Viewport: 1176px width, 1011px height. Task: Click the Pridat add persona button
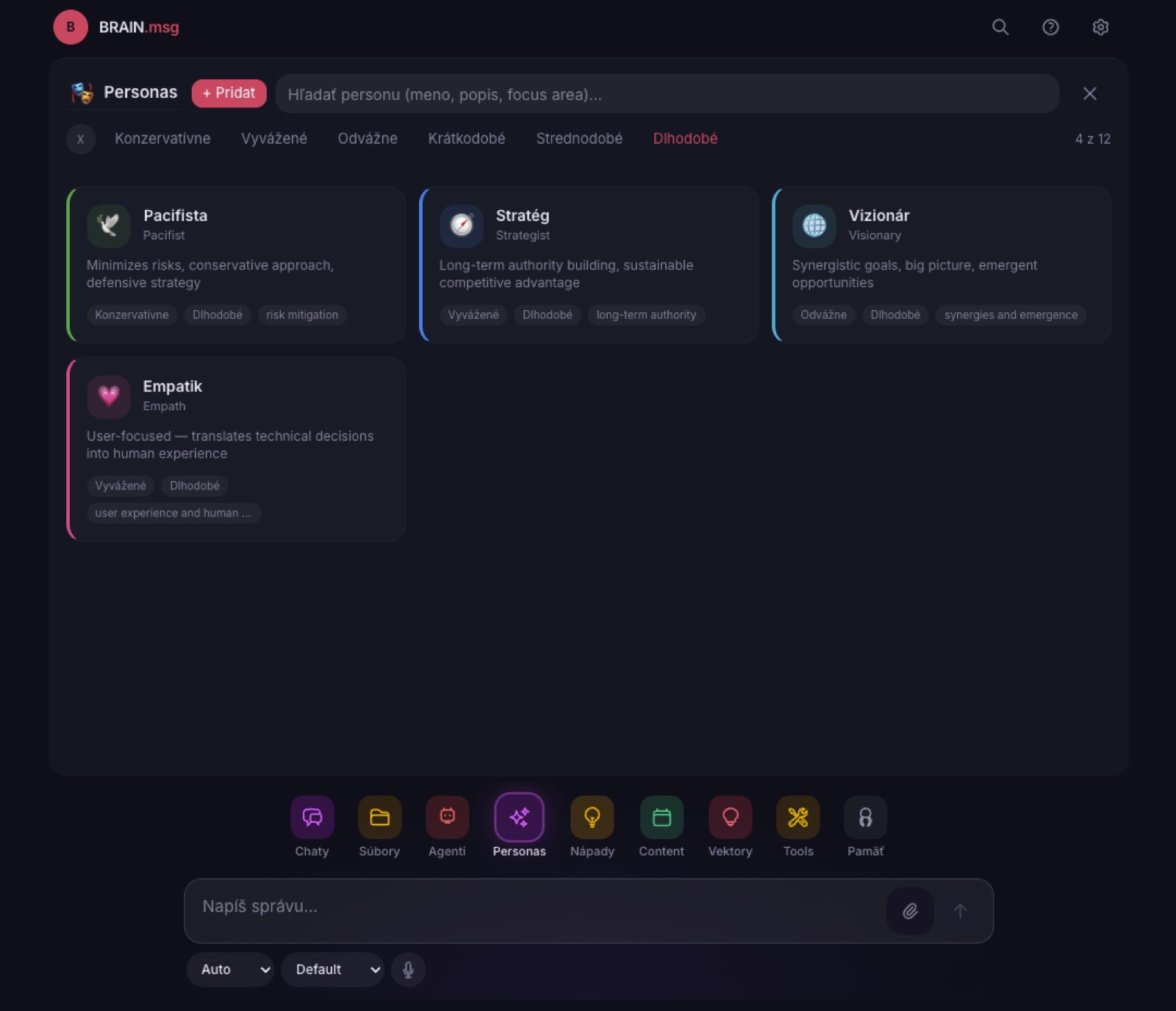pos(229,93)
